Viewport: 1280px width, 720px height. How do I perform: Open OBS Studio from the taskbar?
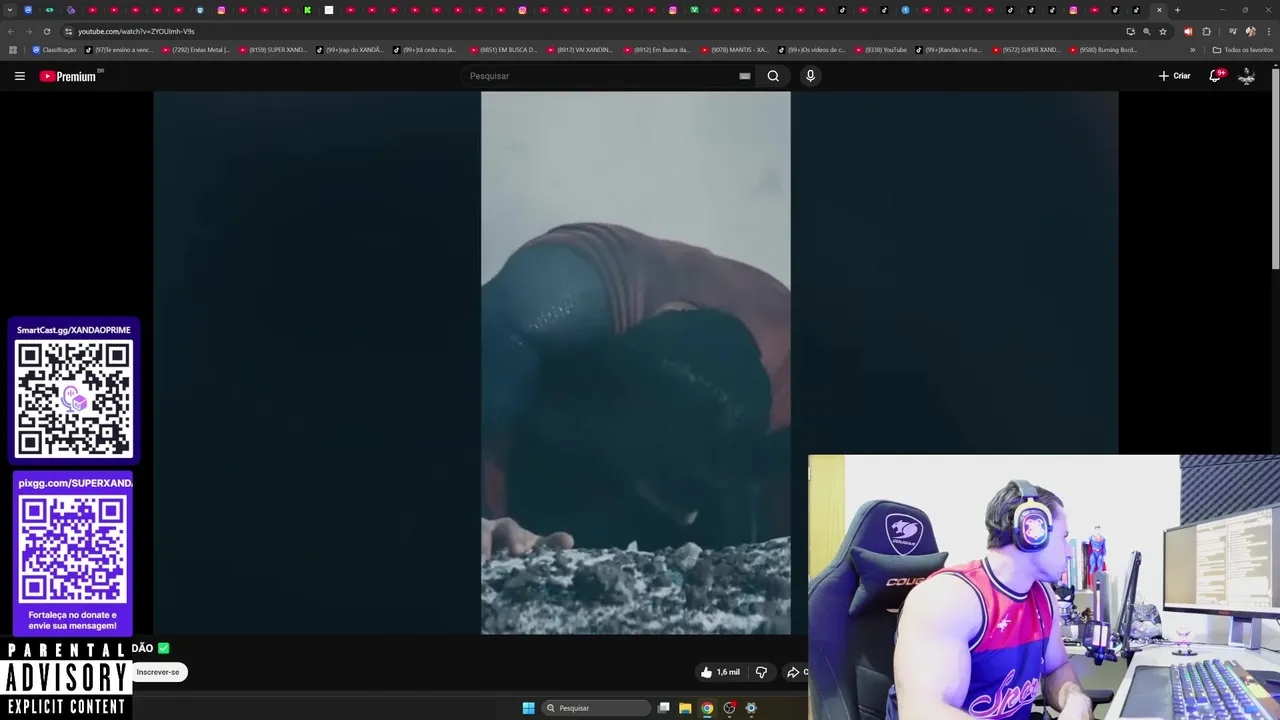pyautogui.click(x=729, y=708)
